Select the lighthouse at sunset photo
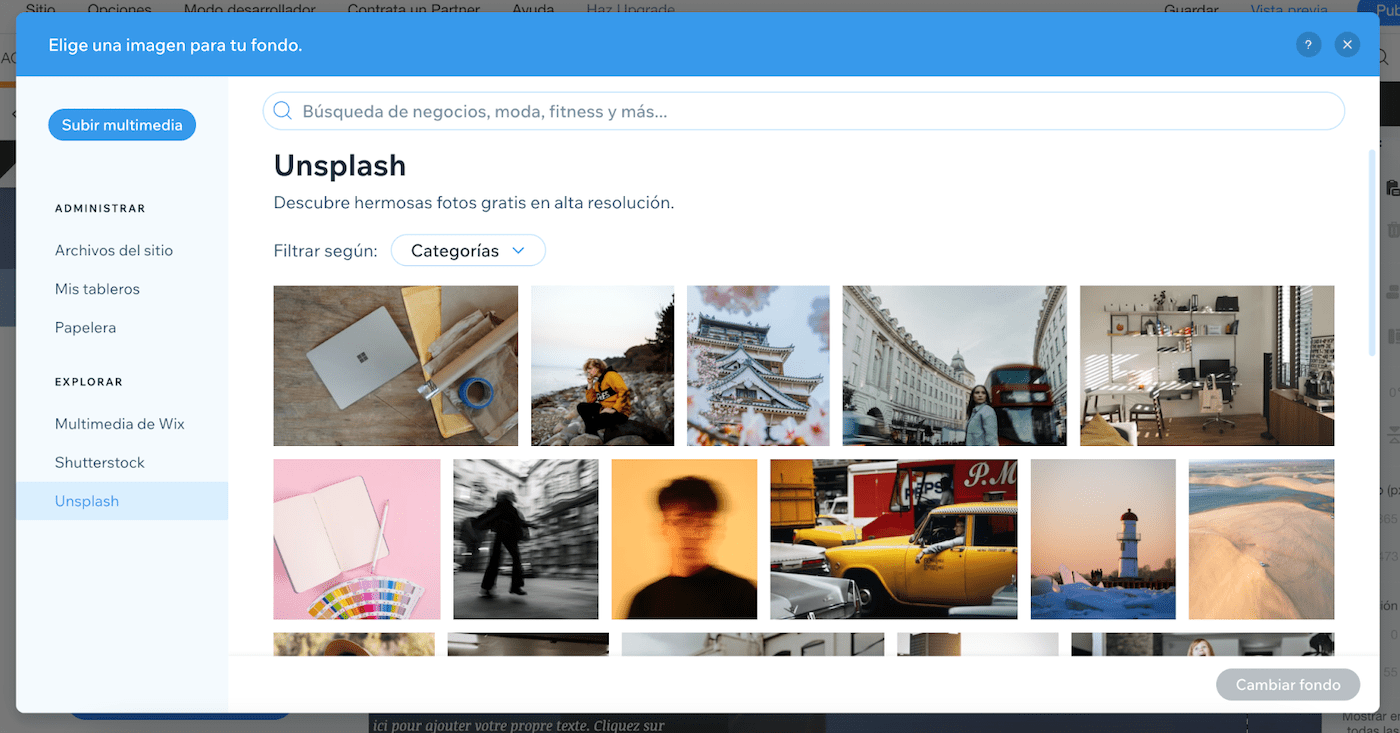 coord(1103,539)
